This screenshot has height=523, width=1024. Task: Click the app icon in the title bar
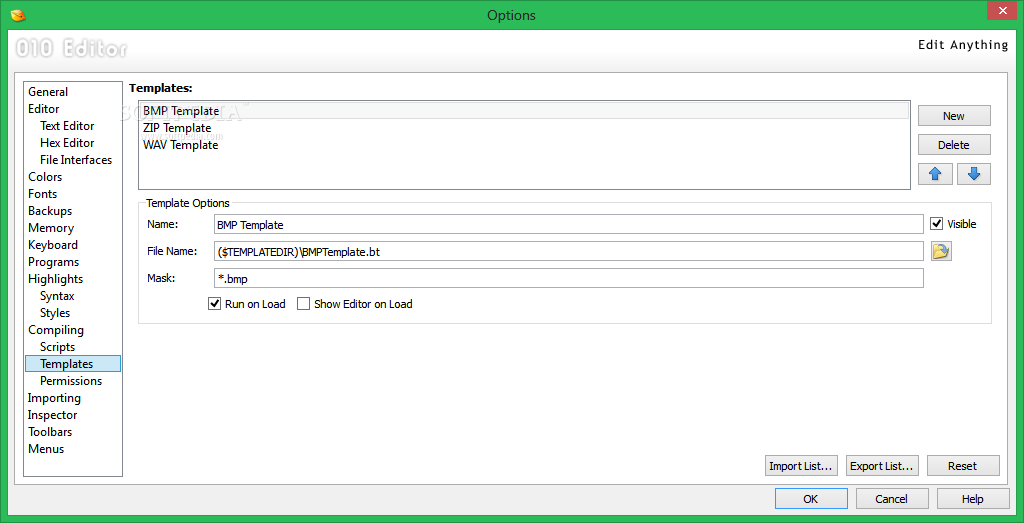[x=18, y=14]
